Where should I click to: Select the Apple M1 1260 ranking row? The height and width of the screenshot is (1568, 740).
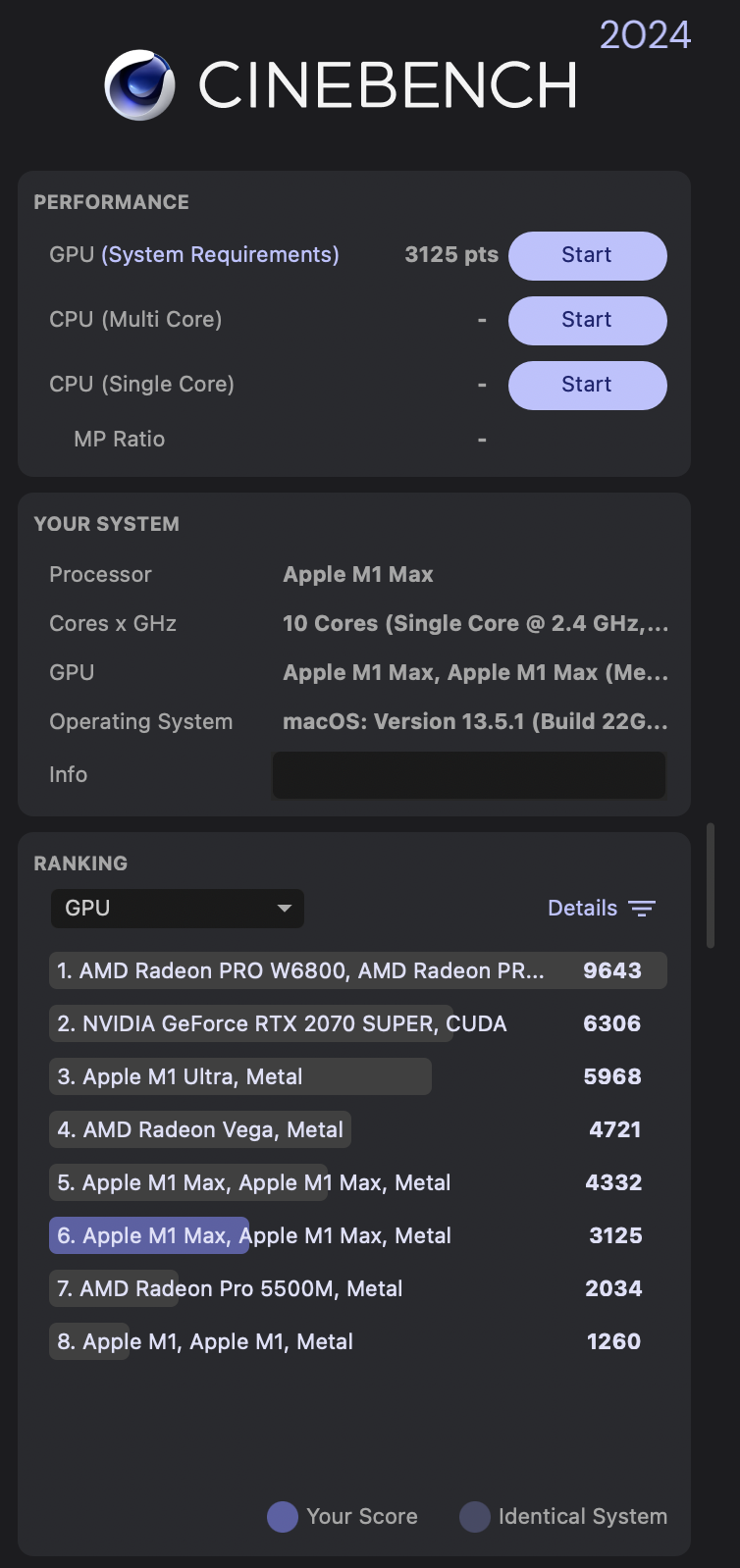point(358,1341)
